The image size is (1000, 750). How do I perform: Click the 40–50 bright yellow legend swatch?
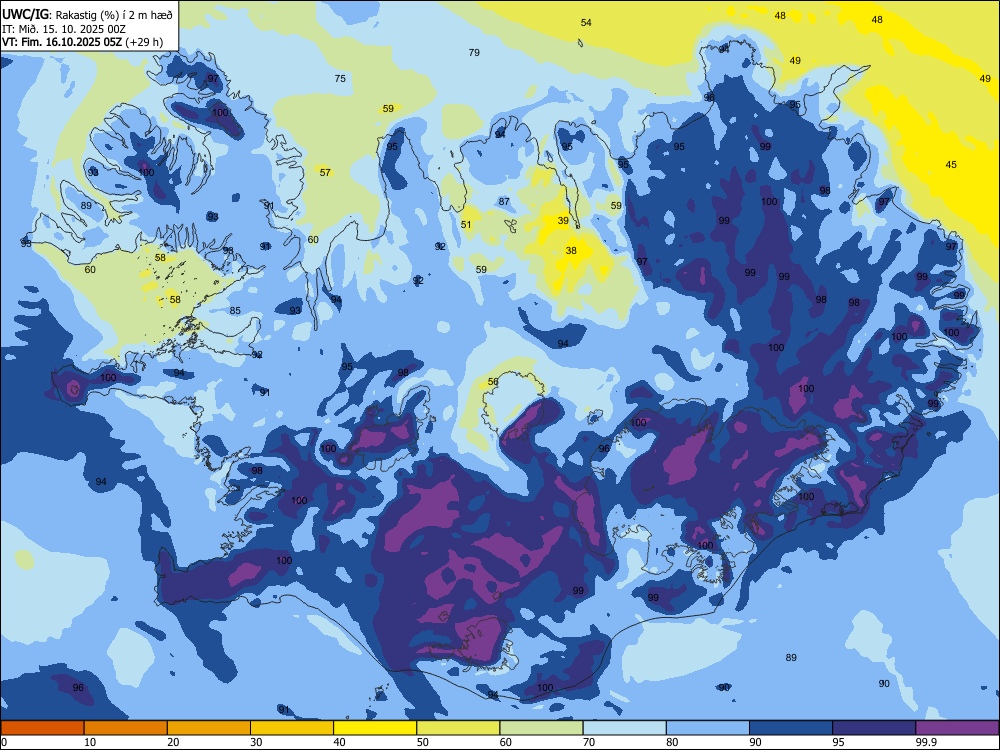click(x=375, y=728)
